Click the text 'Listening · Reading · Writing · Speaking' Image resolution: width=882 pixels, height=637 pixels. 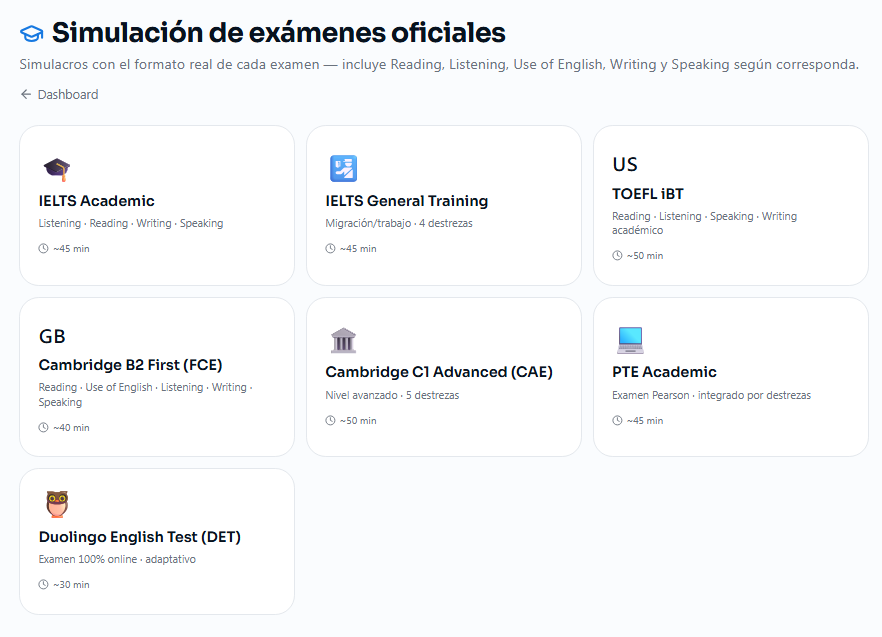click(x=130, y=223)
